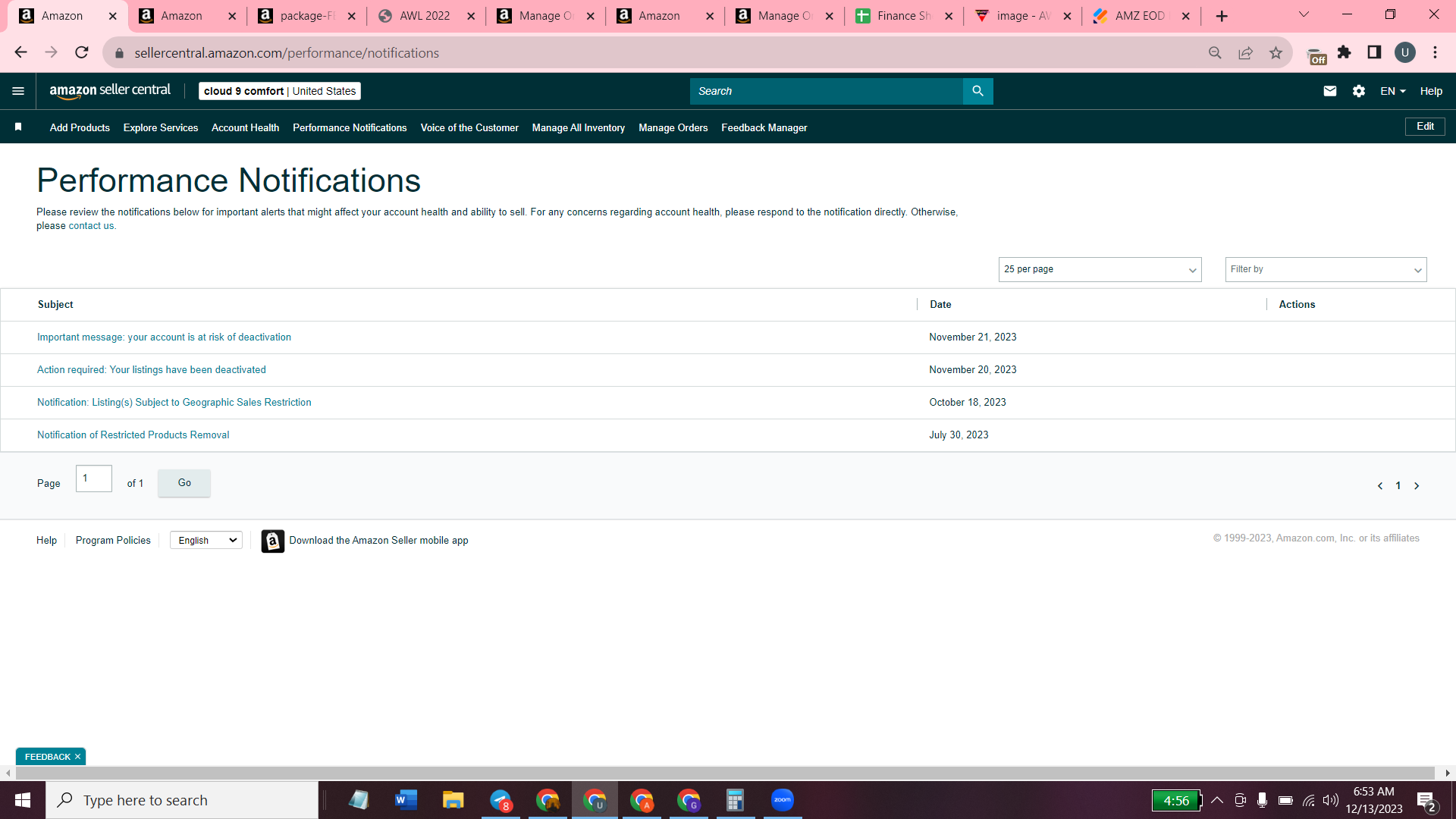Open the Calculator from the taskbar
This screenshot has width=1456, height=819.
coord(735,800)
